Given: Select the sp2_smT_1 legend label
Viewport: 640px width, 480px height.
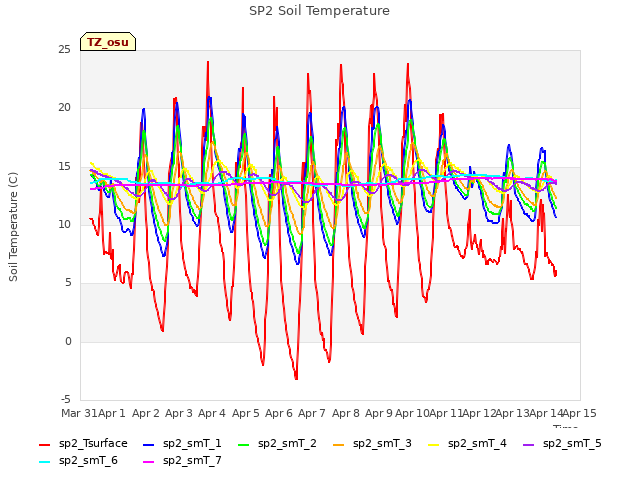Looking at the screenshot, I should (x=192, y=444).
